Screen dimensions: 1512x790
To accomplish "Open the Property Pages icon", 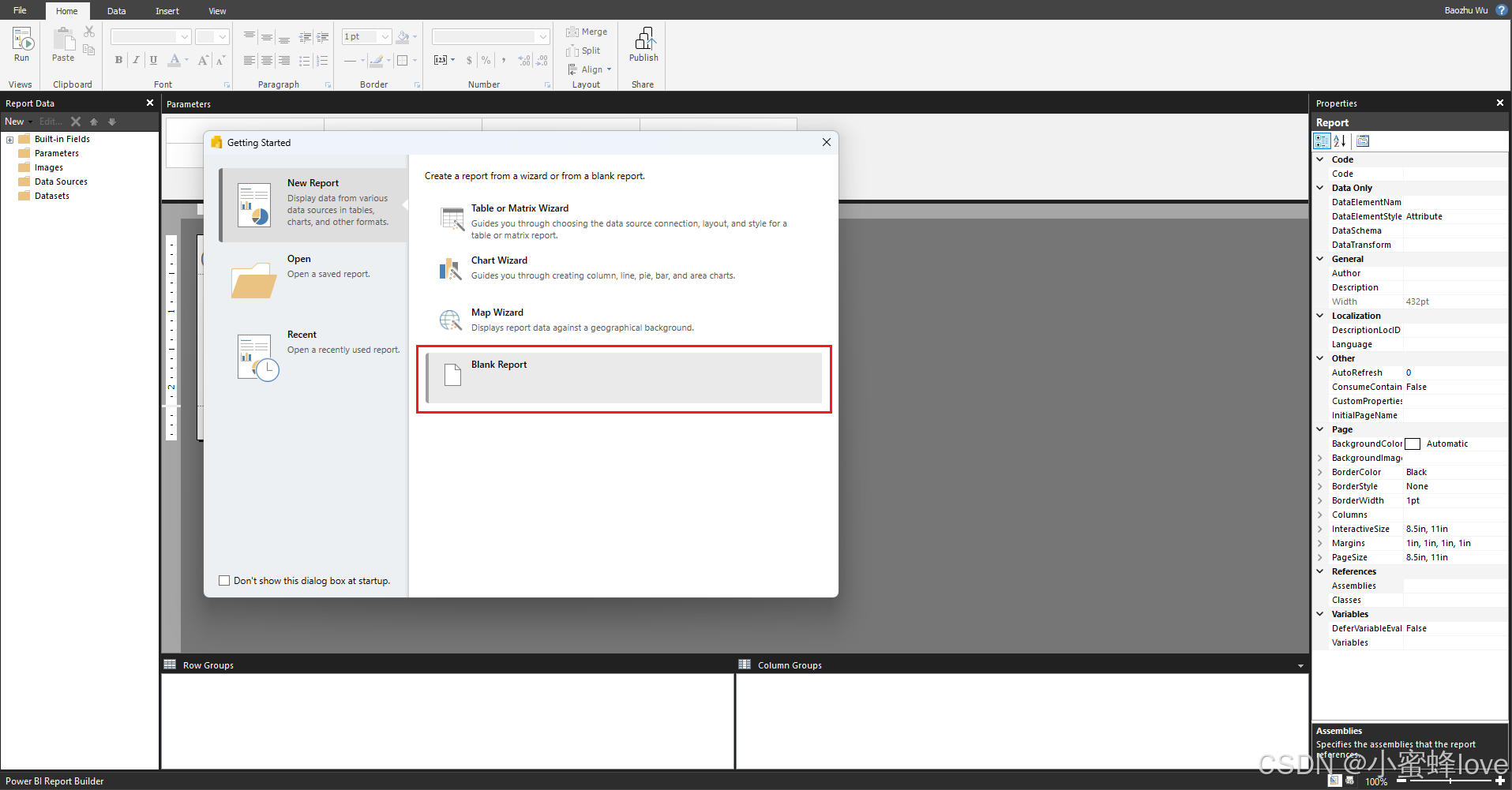I will click(x=1363, y=140).
